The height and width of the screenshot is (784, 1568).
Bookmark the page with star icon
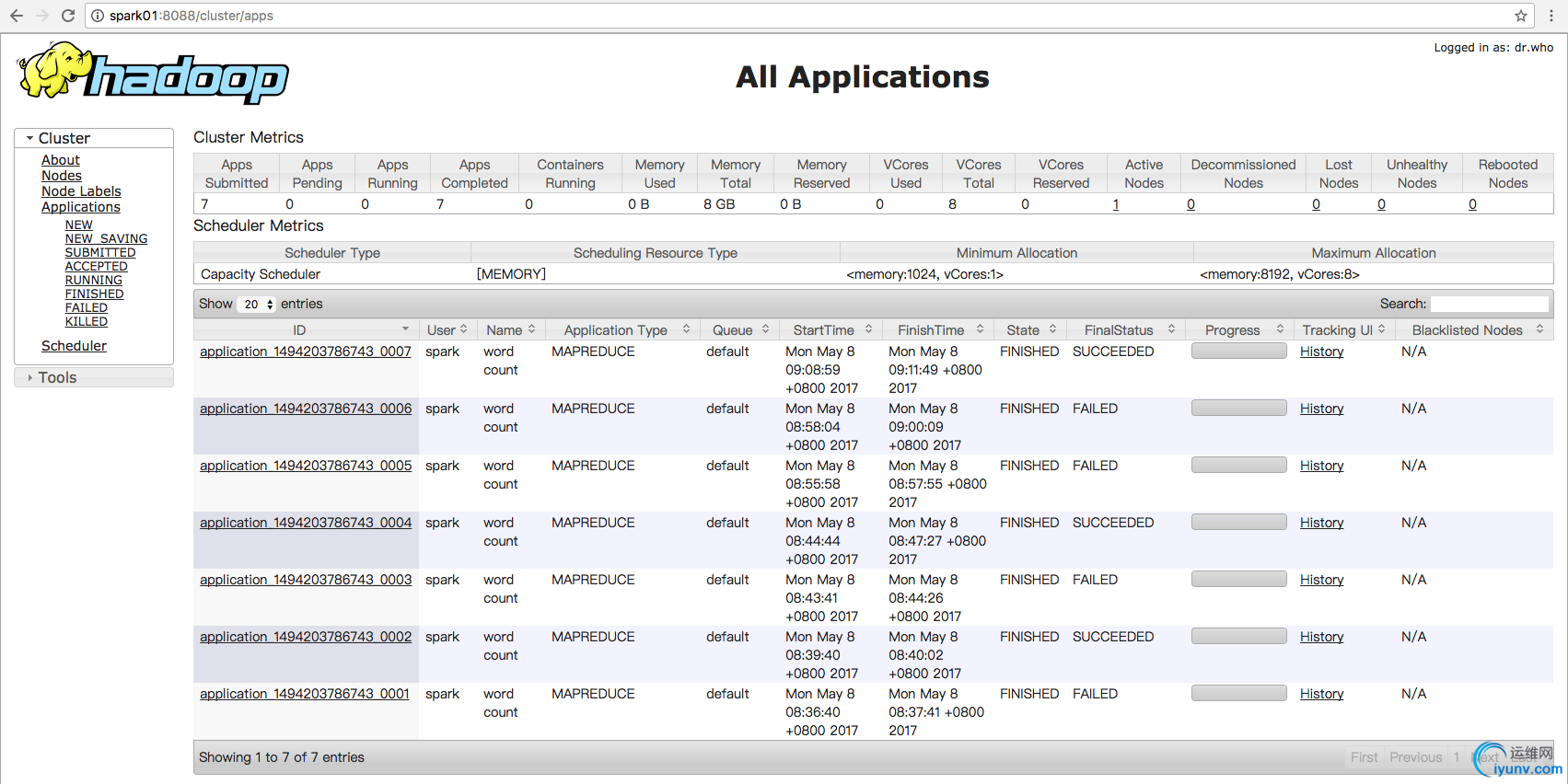click(1521, 16)
